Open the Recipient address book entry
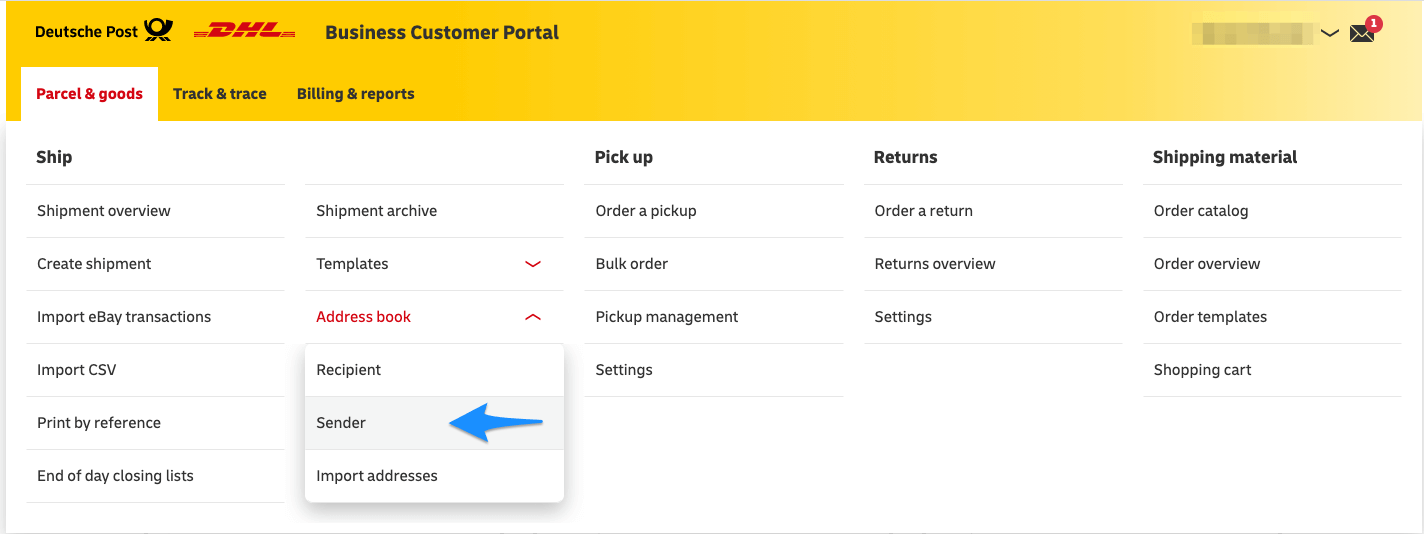Screen dimensions: 1424x534 (x=435, y=370)
